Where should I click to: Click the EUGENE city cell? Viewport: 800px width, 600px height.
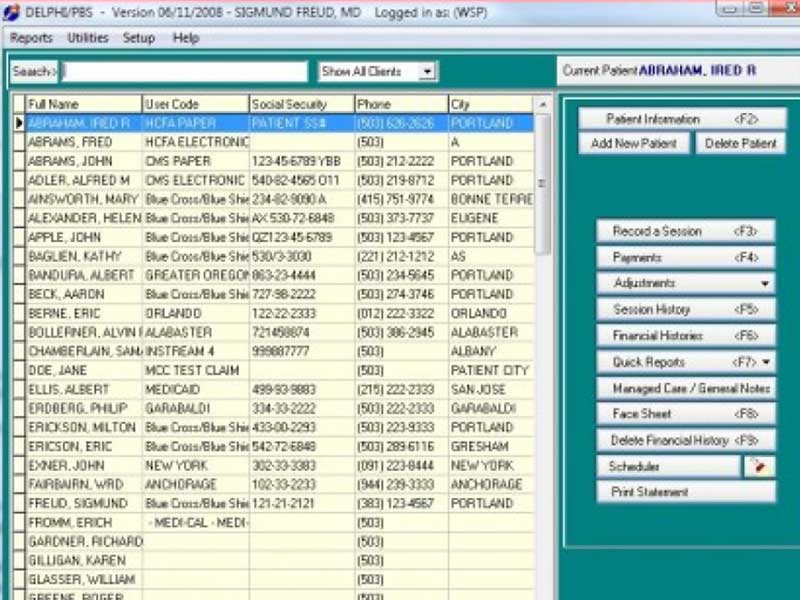click(491, 218)
